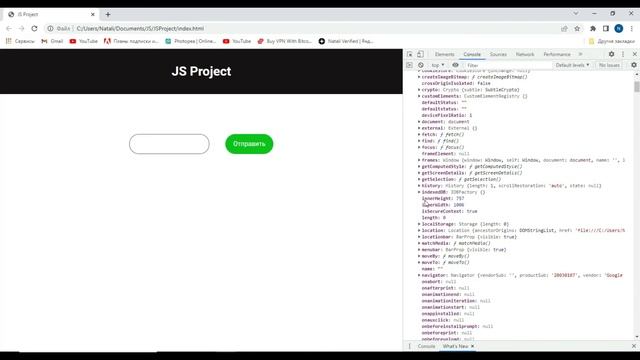Close the bottom drawer

point(634,346)
